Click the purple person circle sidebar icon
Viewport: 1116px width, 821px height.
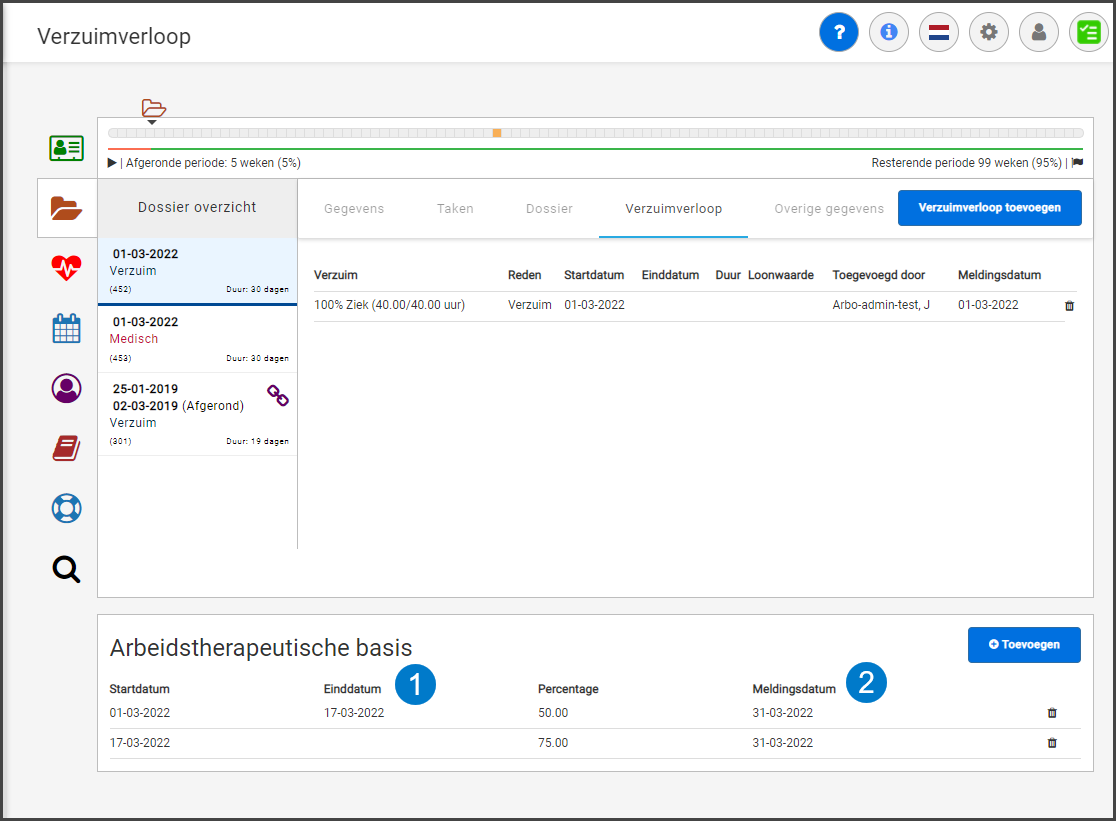point(67,388)
